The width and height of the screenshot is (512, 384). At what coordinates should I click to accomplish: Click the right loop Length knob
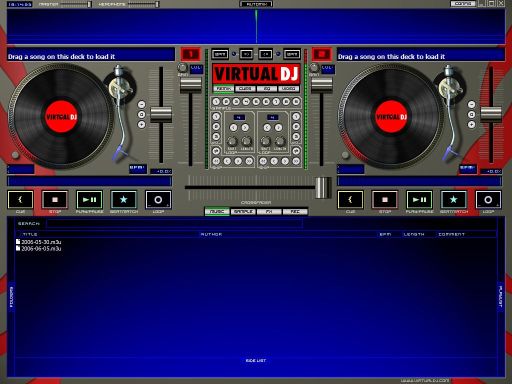[x=280, y=141]
